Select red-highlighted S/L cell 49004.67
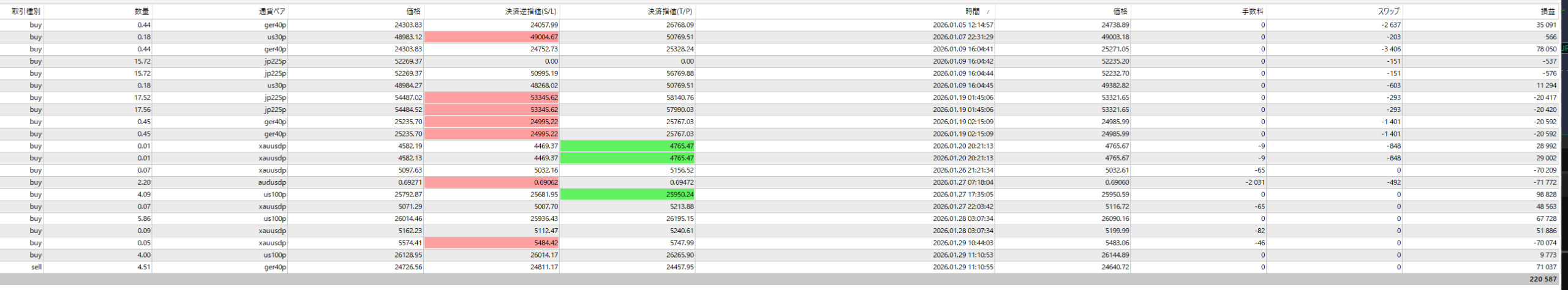 tap(492, 37)
